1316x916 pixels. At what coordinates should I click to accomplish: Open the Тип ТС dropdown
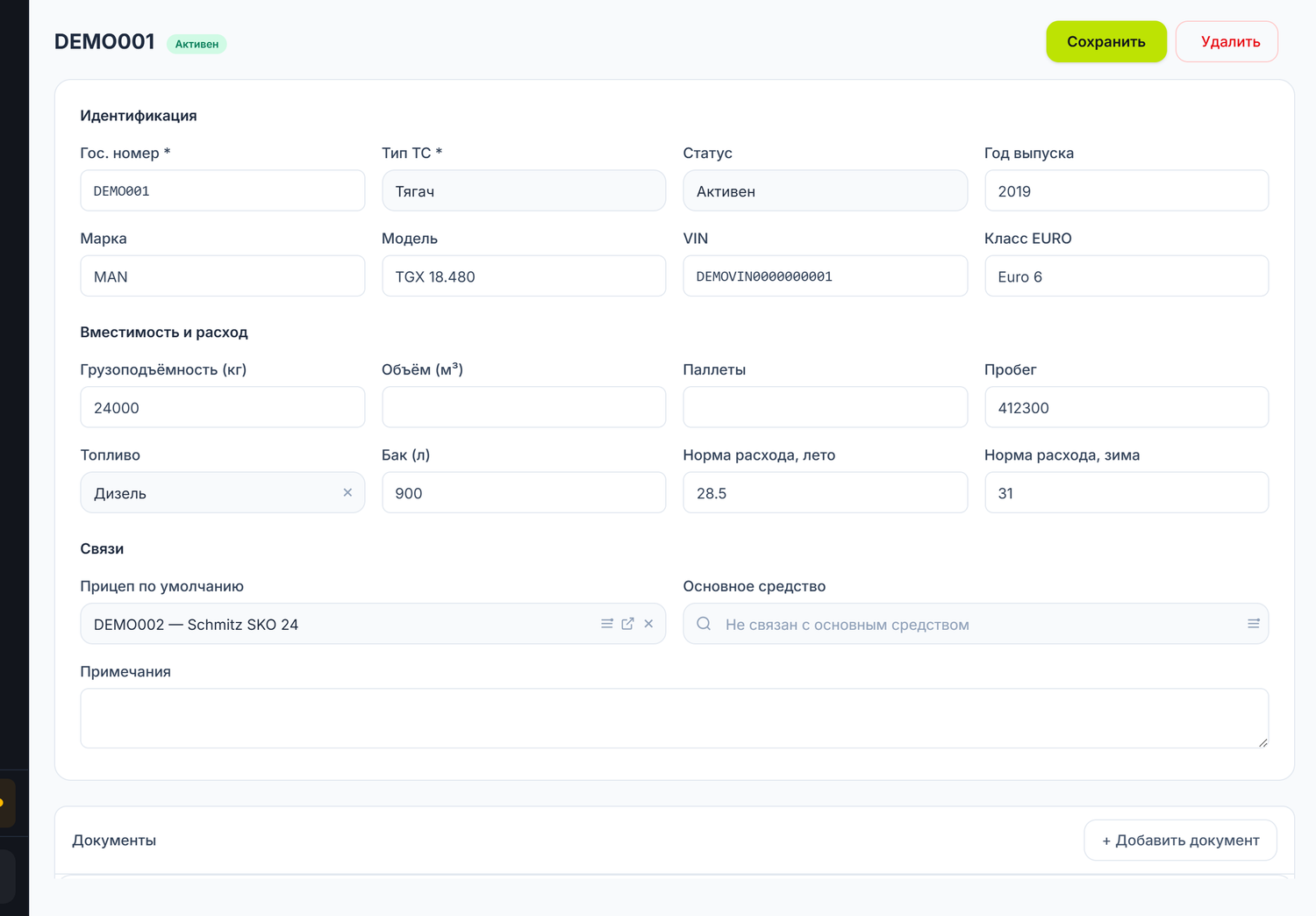click(x=524, y=190)
